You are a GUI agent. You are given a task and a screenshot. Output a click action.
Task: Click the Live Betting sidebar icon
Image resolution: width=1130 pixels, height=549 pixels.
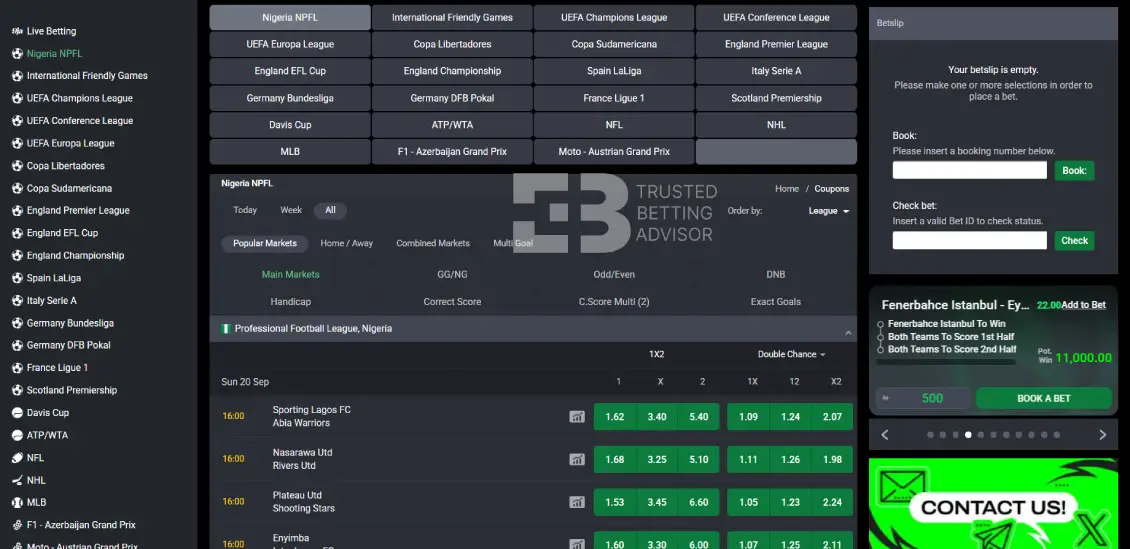[17, 31]
